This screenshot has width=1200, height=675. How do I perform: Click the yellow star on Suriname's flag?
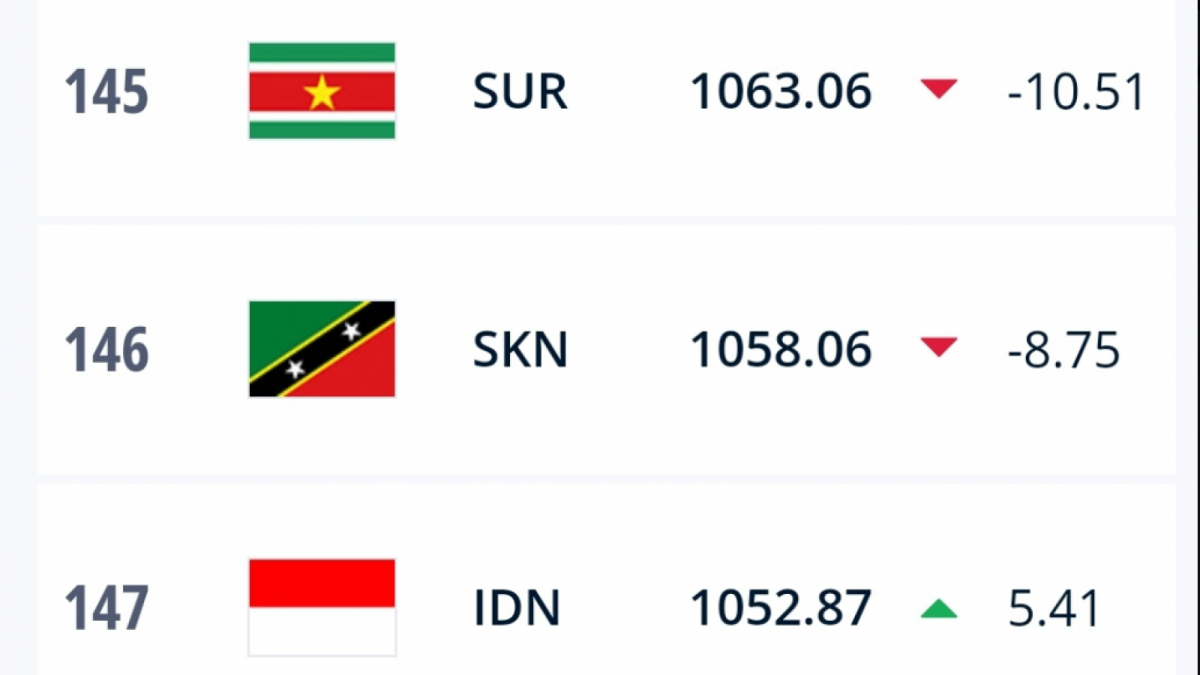tap(322, 92)
